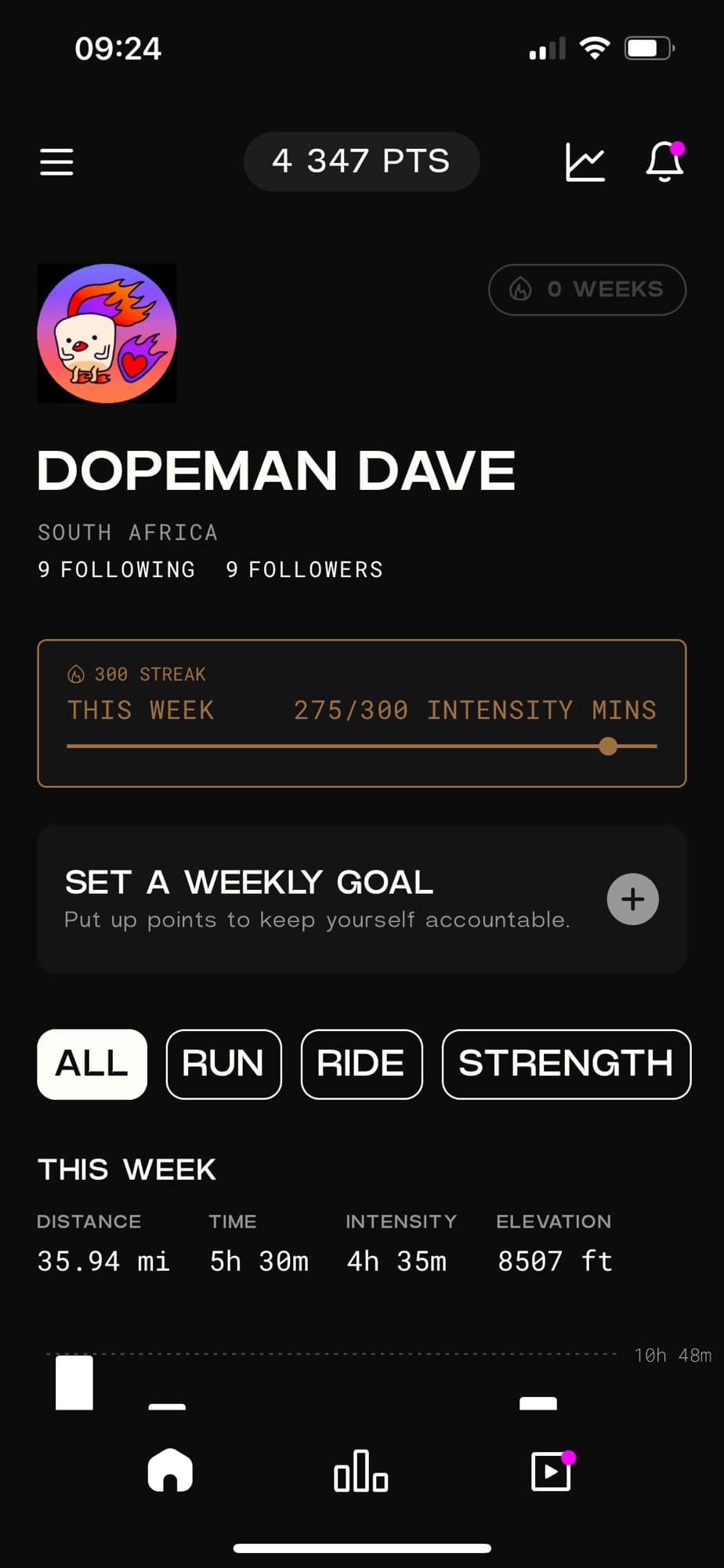Select the ALL activity filter

(92, 1064)
